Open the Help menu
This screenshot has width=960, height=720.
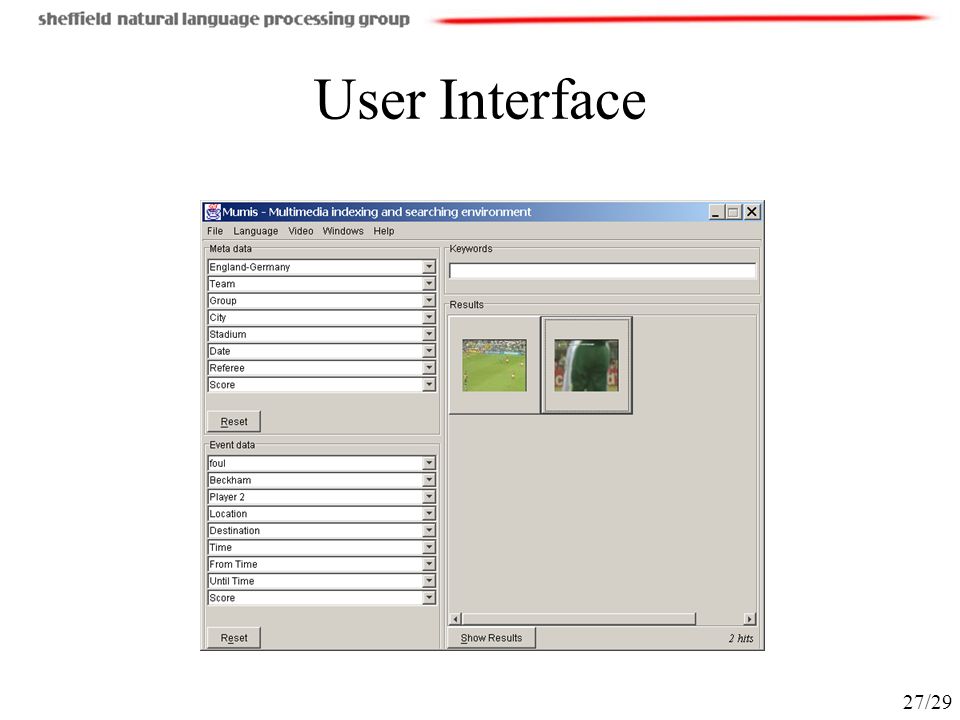[384, 231]
